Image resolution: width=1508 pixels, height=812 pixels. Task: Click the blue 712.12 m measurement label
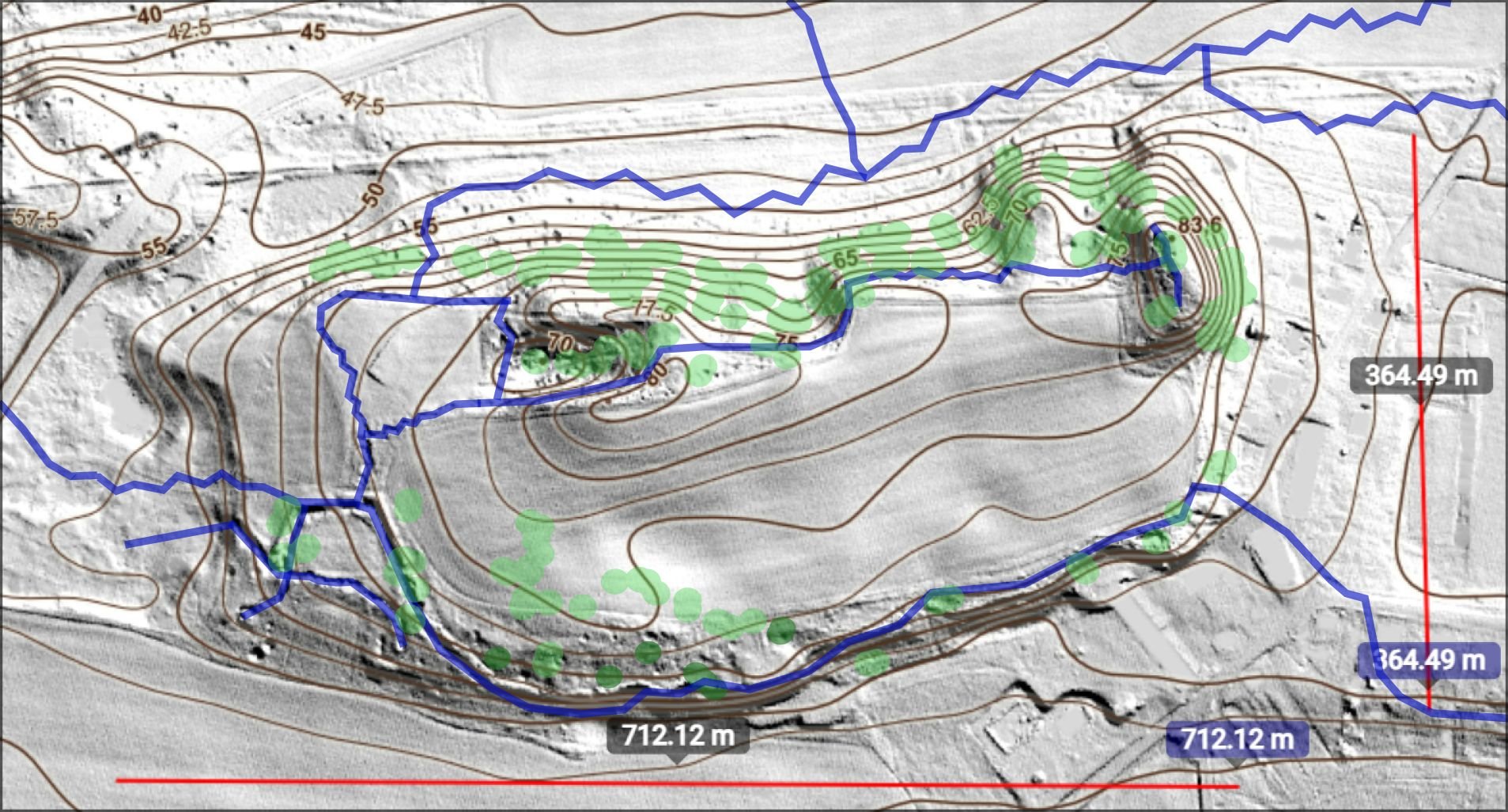1237,740
